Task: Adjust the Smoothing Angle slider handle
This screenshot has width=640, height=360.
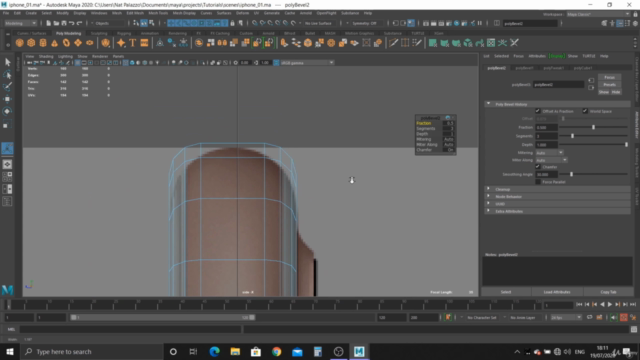Action: tap(571, 174)
